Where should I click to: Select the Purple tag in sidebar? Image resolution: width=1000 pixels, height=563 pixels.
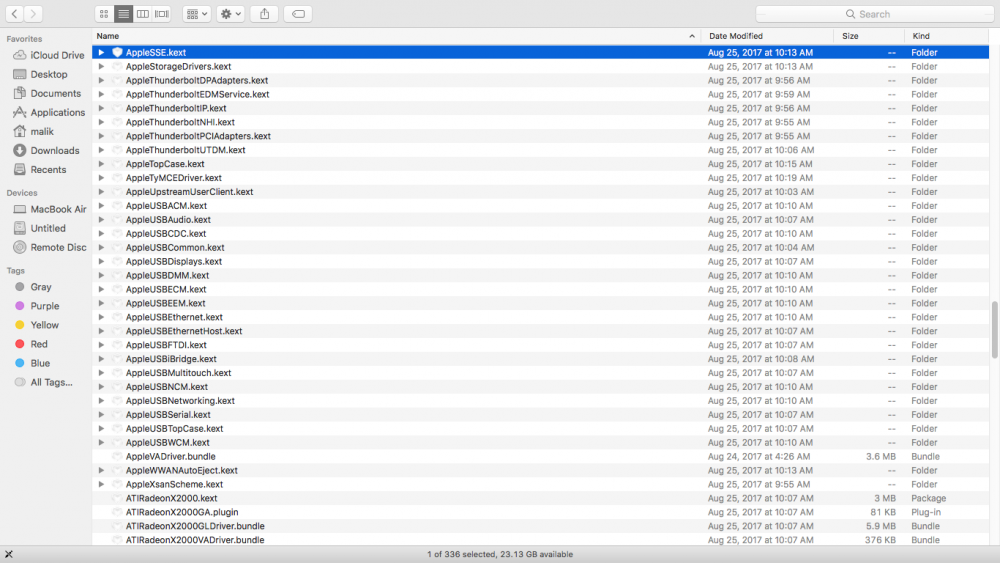coord(44,306)
